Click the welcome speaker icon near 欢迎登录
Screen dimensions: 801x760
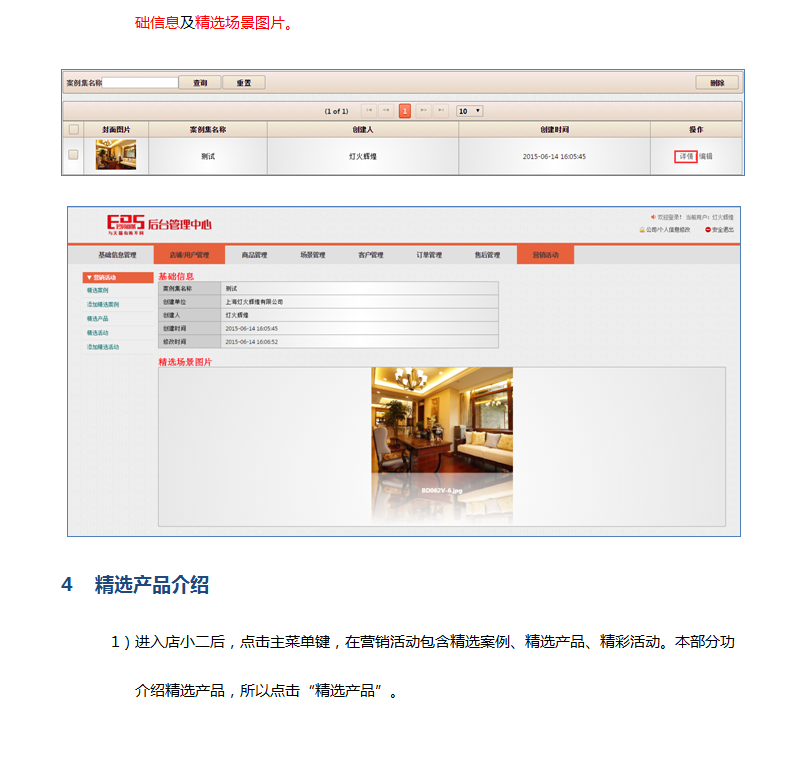point(653,217)
